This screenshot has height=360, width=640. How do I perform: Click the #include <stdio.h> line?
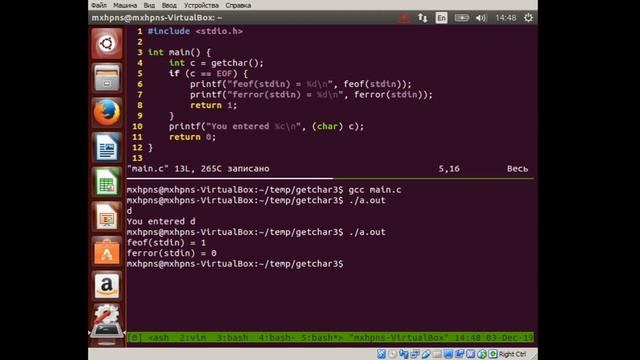(x=195, y=31)
